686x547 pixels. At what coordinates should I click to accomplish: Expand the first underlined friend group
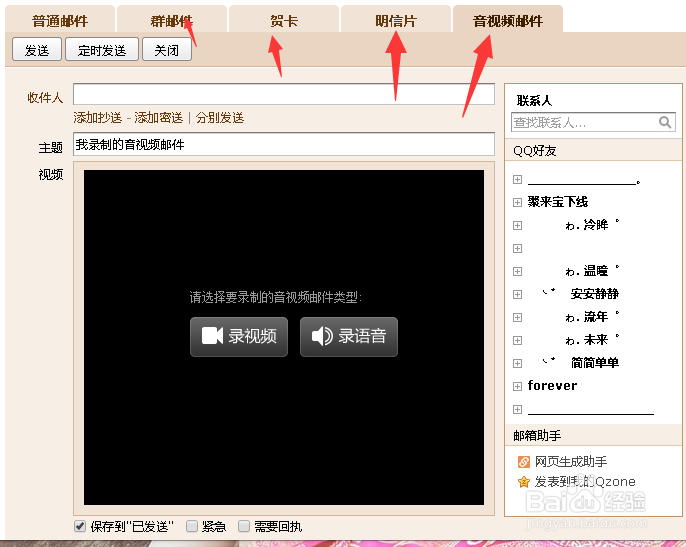pos(518,179)
